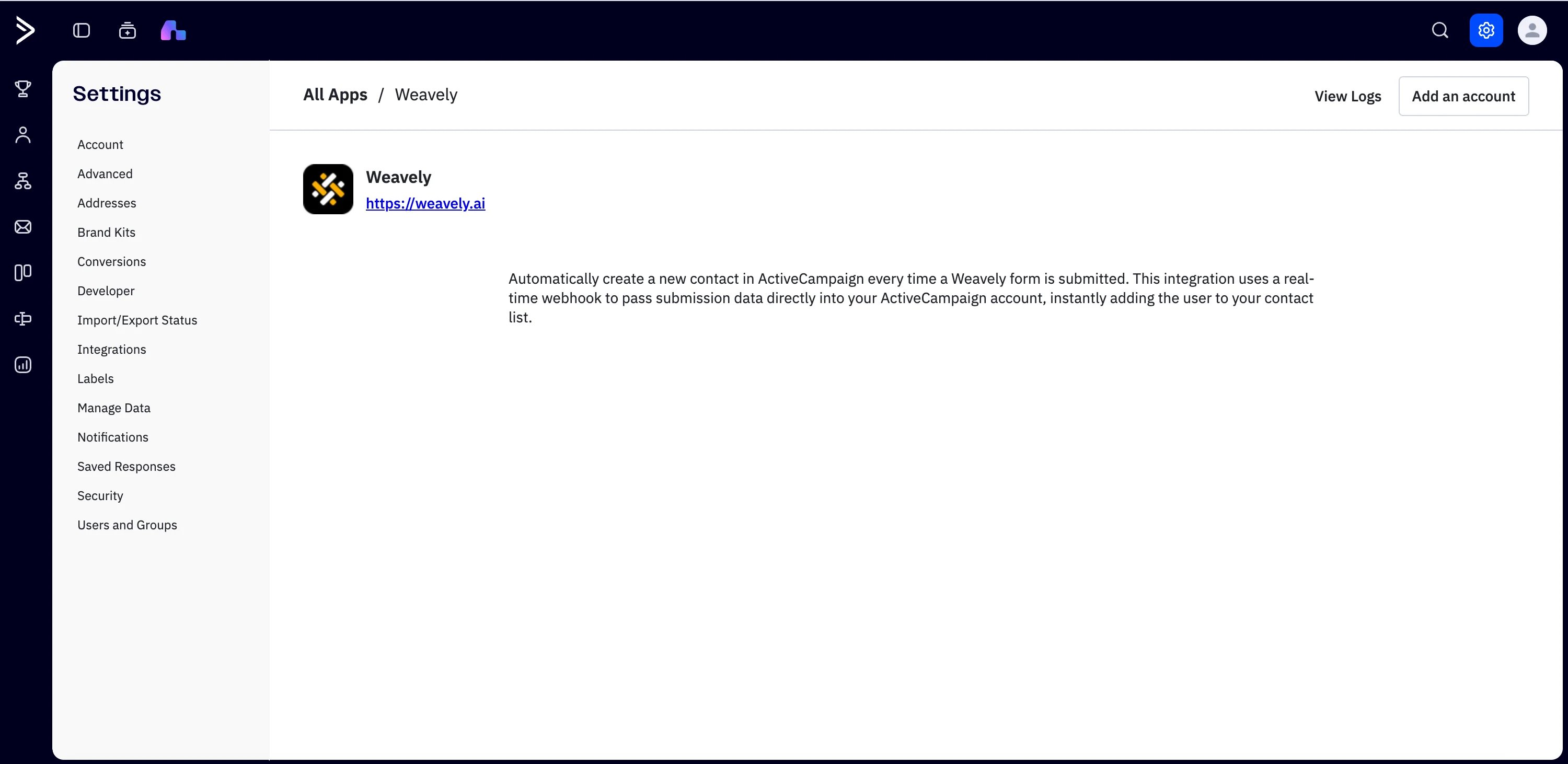Click the View Logs link
Viewport: 1568px width, 764px height.
[x=1347, y=96]
